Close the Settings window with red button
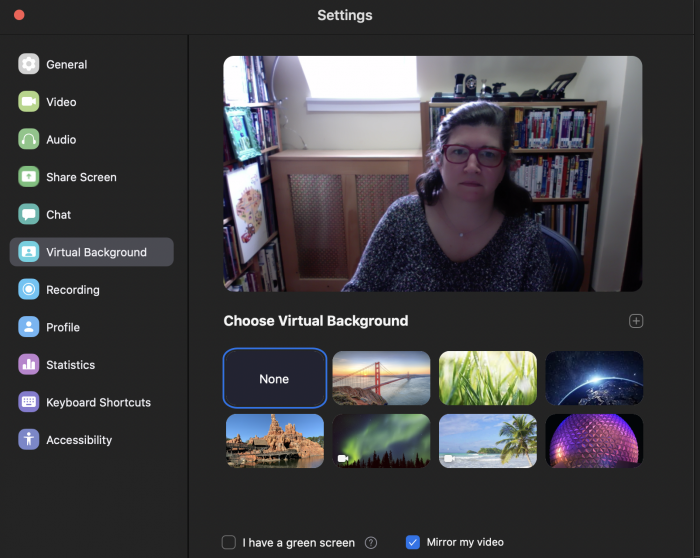700x558 pixels. click(x=19, y=15)
